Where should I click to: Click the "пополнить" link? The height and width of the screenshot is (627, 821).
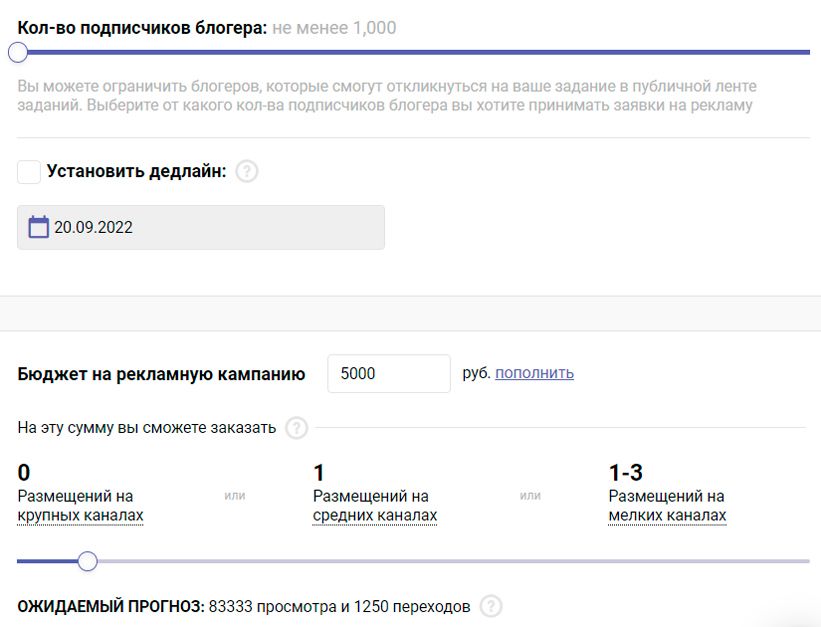[534, 373]
